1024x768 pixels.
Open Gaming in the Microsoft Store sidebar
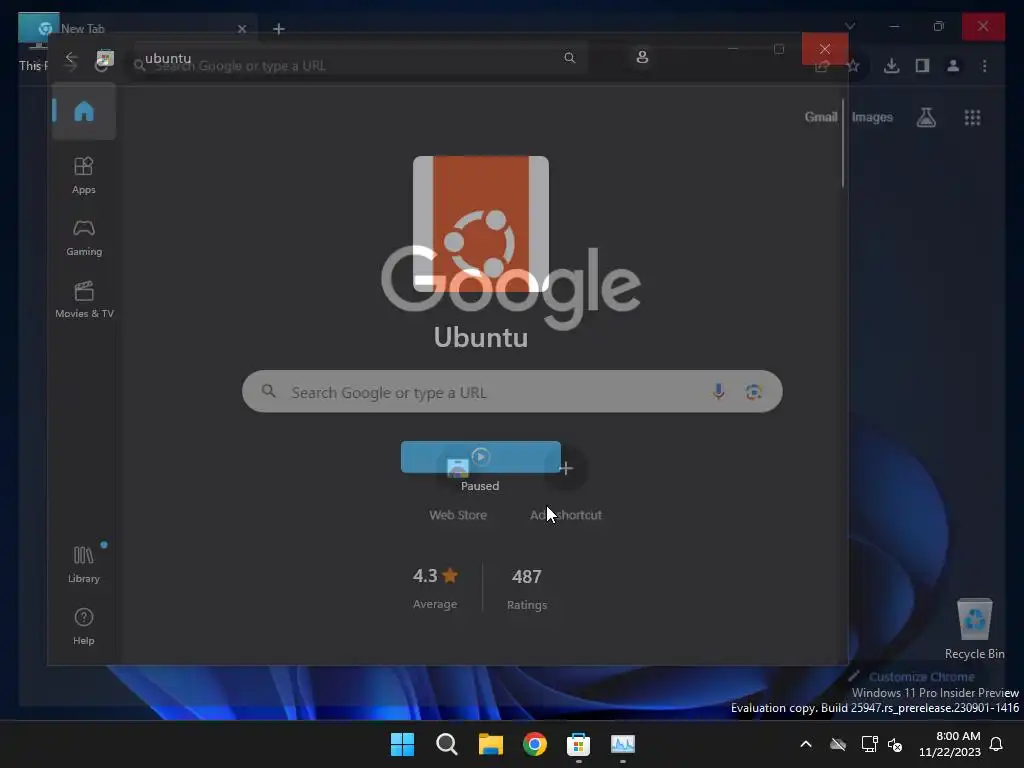click(84, 238)
